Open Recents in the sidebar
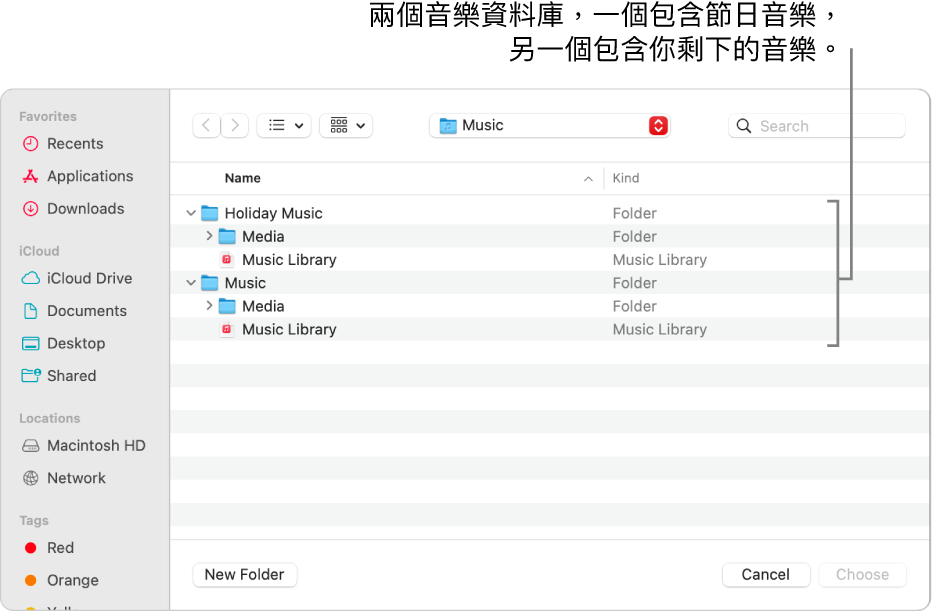This screenshot has width=934, height=612. click(74, 143)
